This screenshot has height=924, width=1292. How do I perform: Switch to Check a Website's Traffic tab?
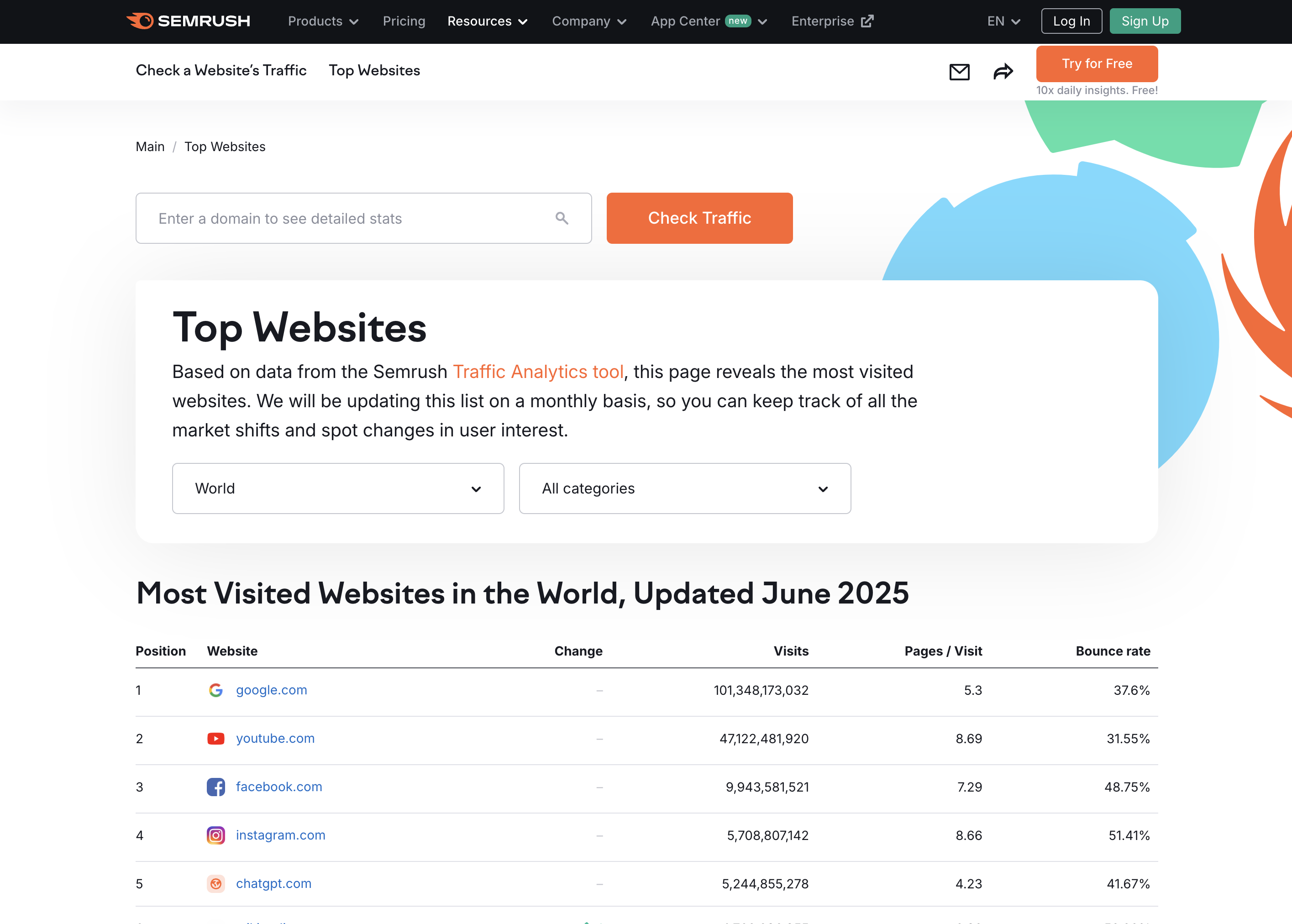click(x=221, y=71)
